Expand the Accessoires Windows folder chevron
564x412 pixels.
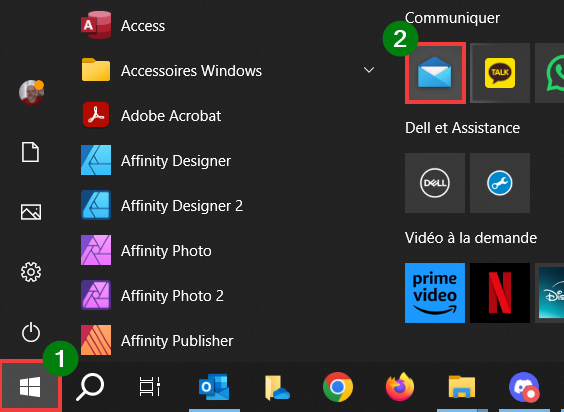click(x=369, y=70)
